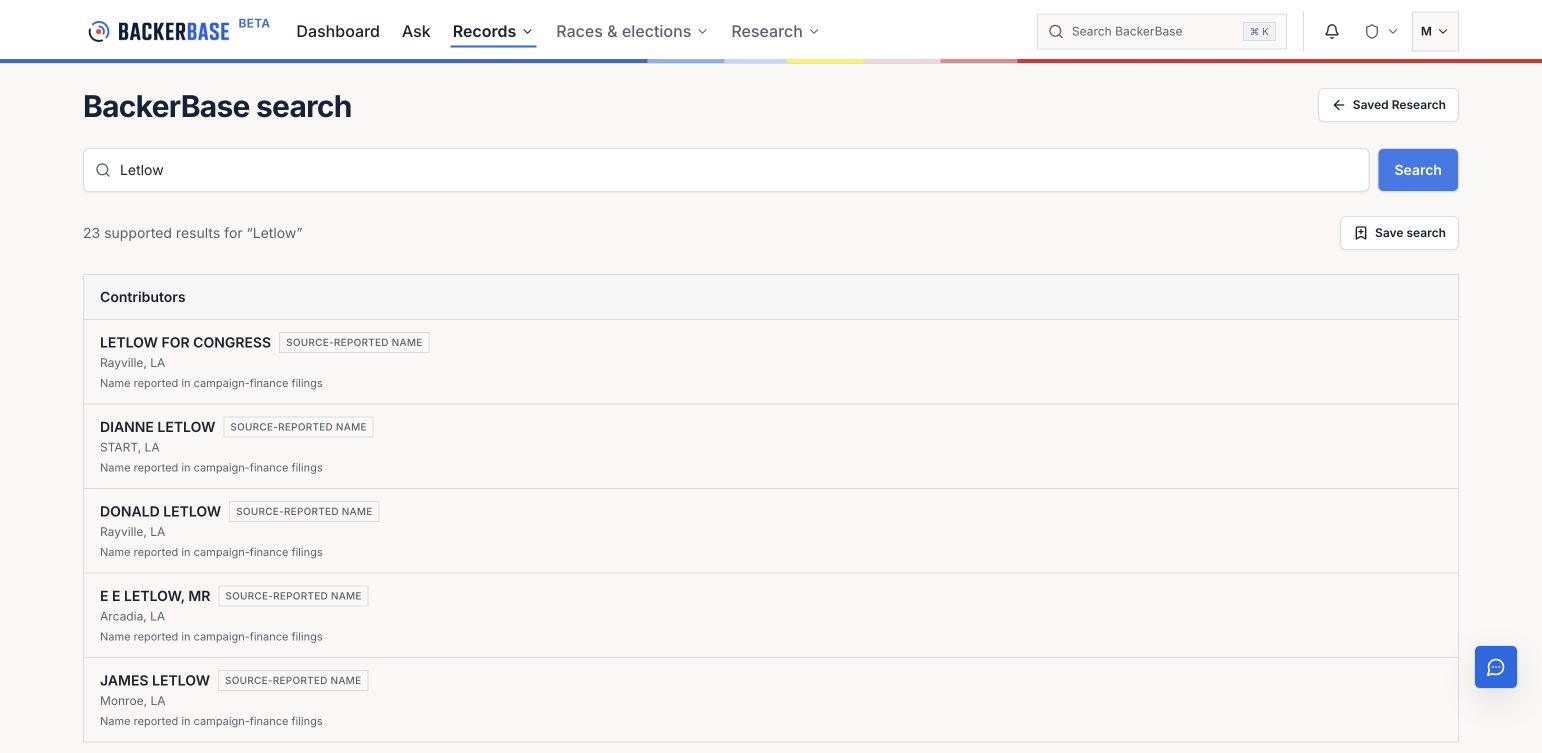The width and height of the screenshot is (1542, 753).
Task: Open the Ask page
Action: click(x=416, y=31)
